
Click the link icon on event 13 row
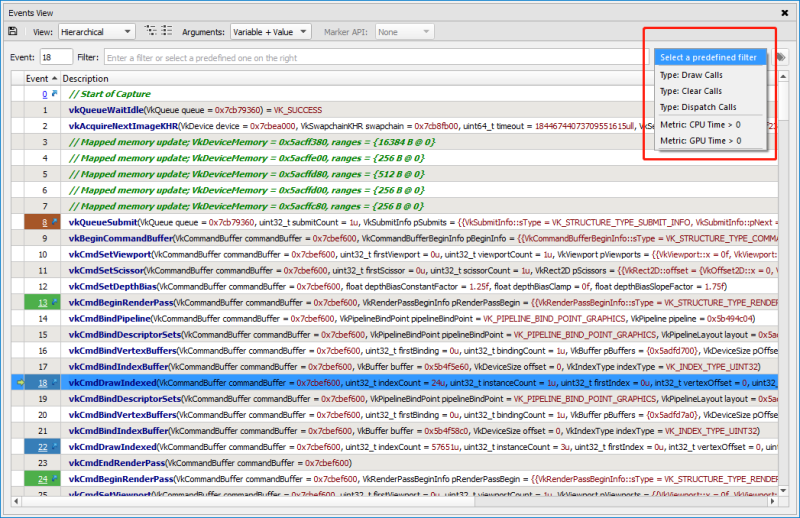pos(54,302)
